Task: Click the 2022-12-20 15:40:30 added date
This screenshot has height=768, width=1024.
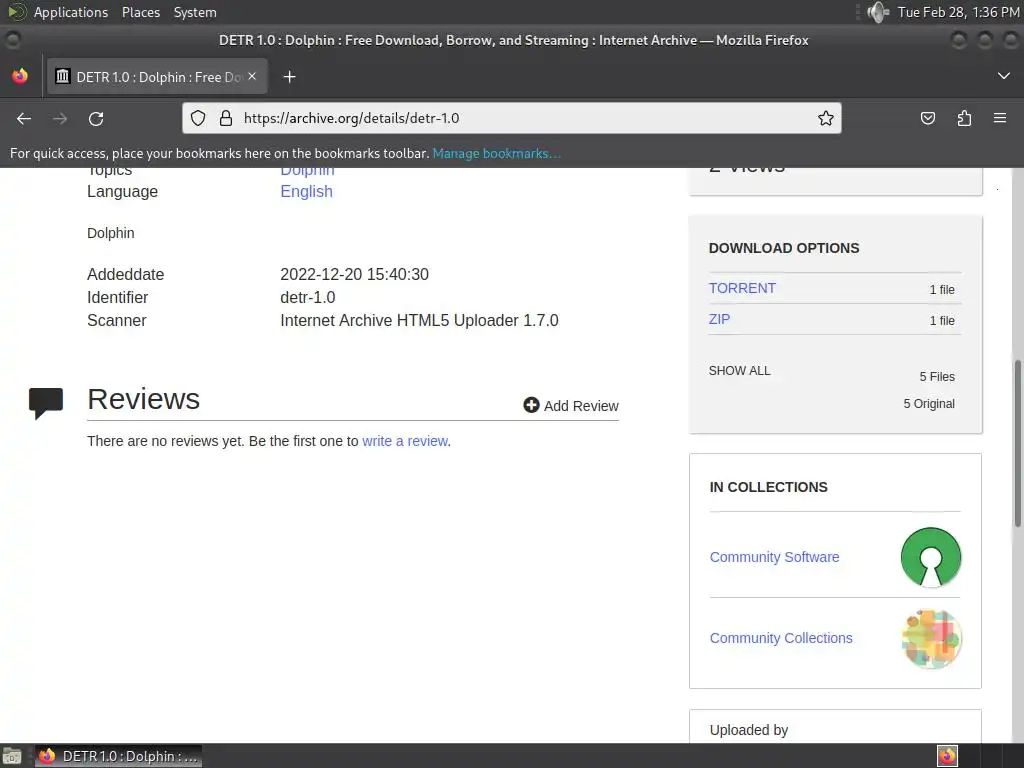Action: coord(355,274)
